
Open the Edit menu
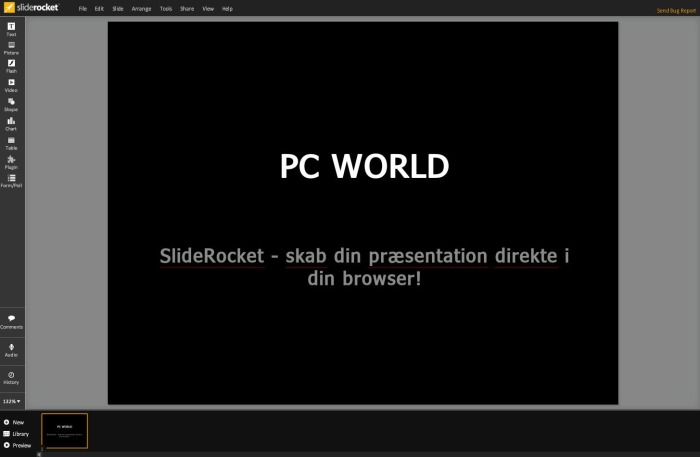click(99, 8)
